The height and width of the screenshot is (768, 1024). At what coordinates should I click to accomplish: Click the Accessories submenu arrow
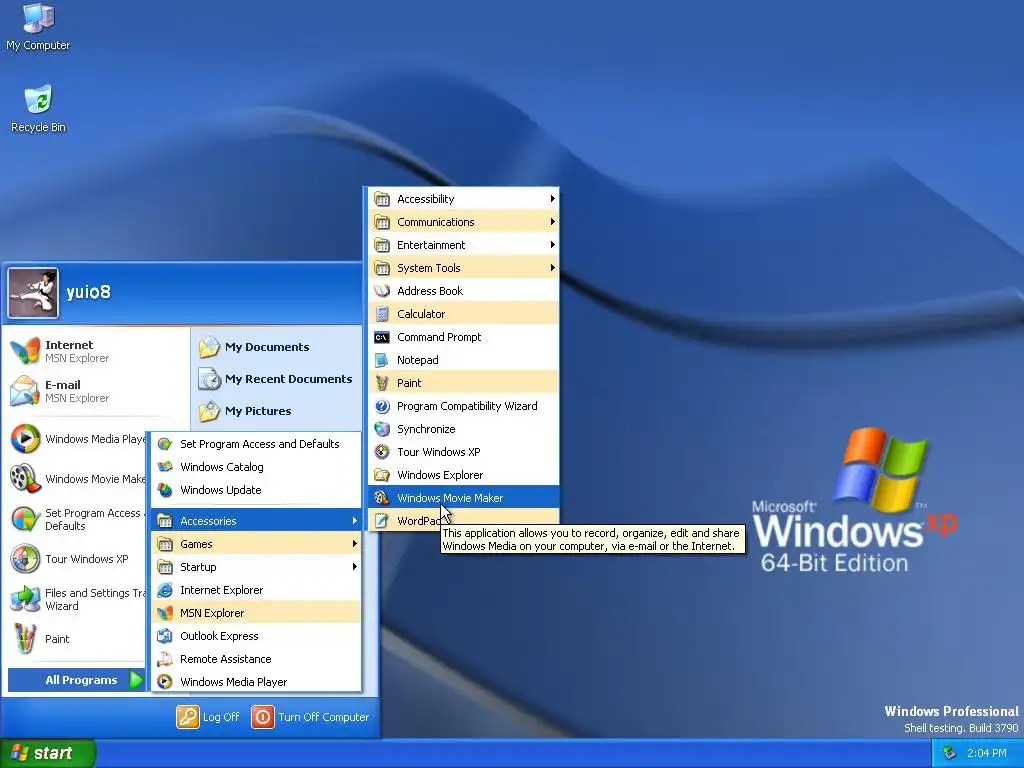click(355, 520)
